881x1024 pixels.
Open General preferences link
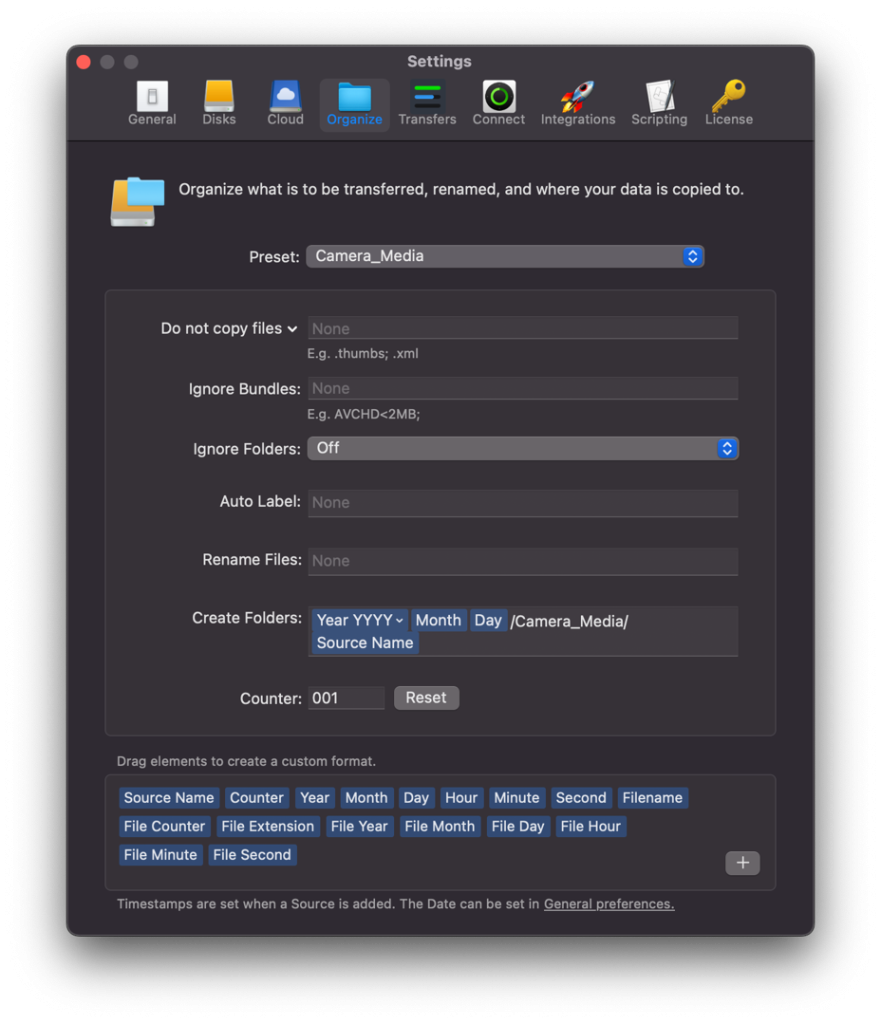(608, 903)
